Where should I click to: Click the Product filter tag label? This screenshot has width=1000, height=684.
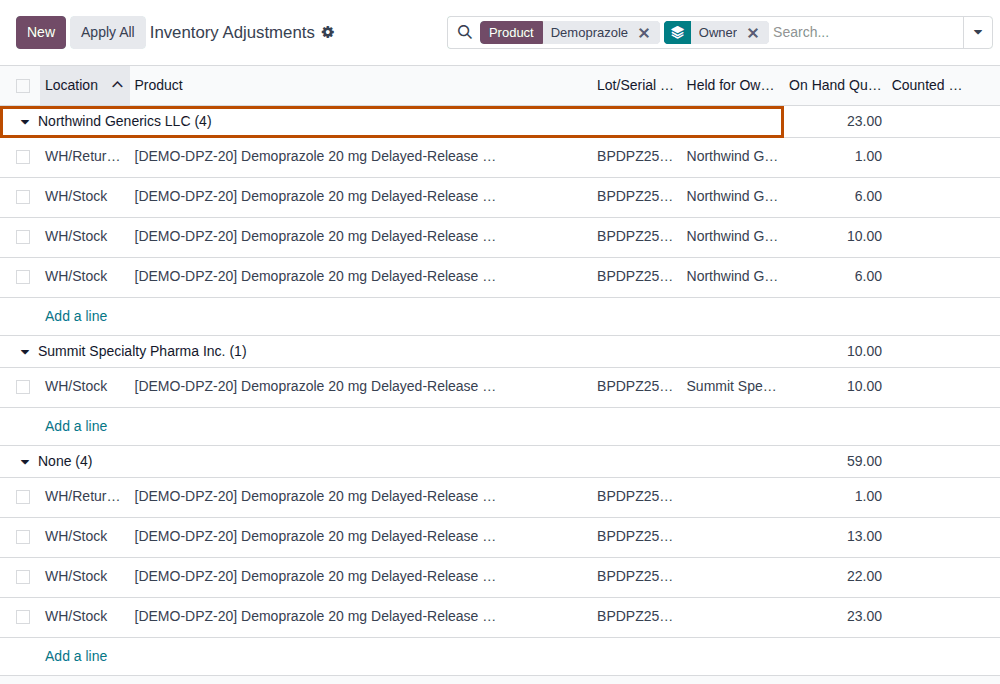pos(511,33)
